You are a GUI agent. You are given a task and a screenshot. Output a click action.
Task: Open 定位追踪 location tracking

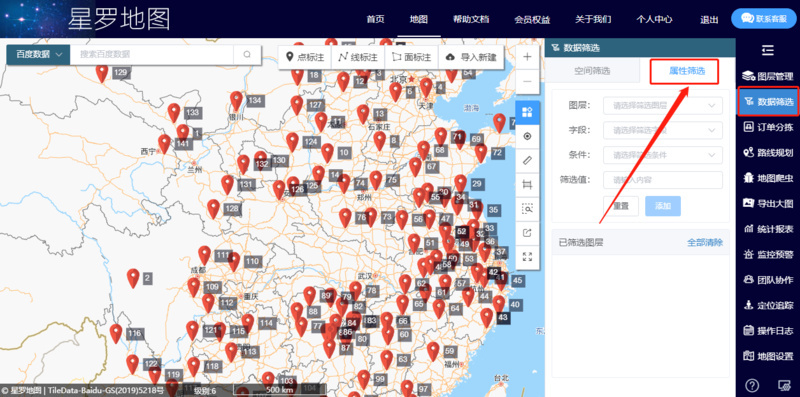[768, 306]
